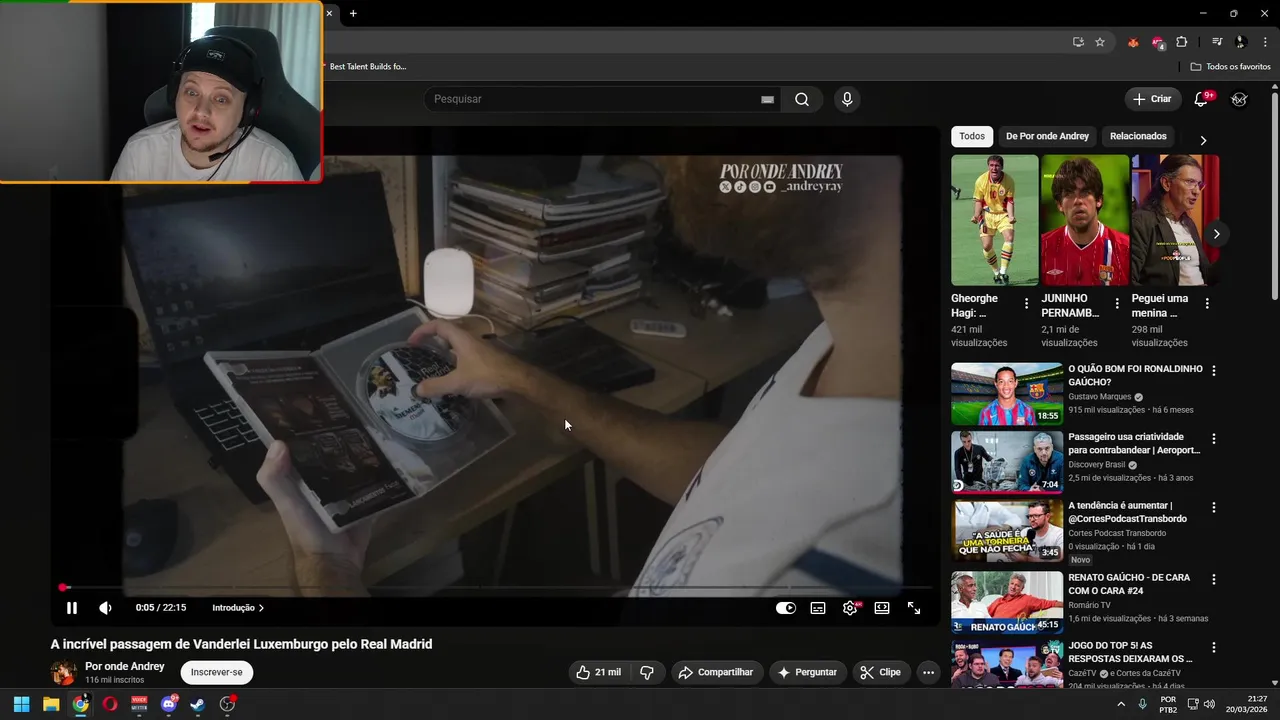Select the Relacionados filter chip
1280x720 pixels.
pyautogui.click(x=1138, y=136)
